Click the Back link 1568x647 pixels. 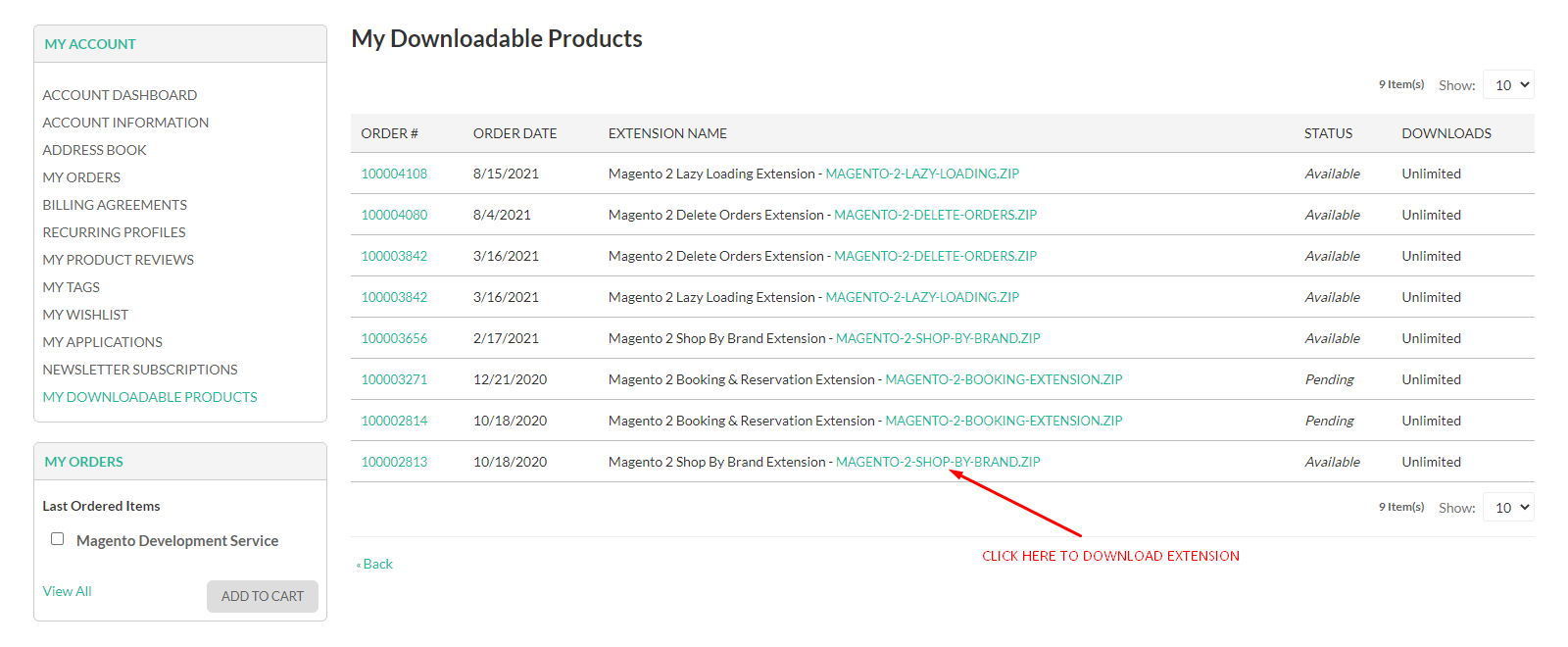[376, 565]
